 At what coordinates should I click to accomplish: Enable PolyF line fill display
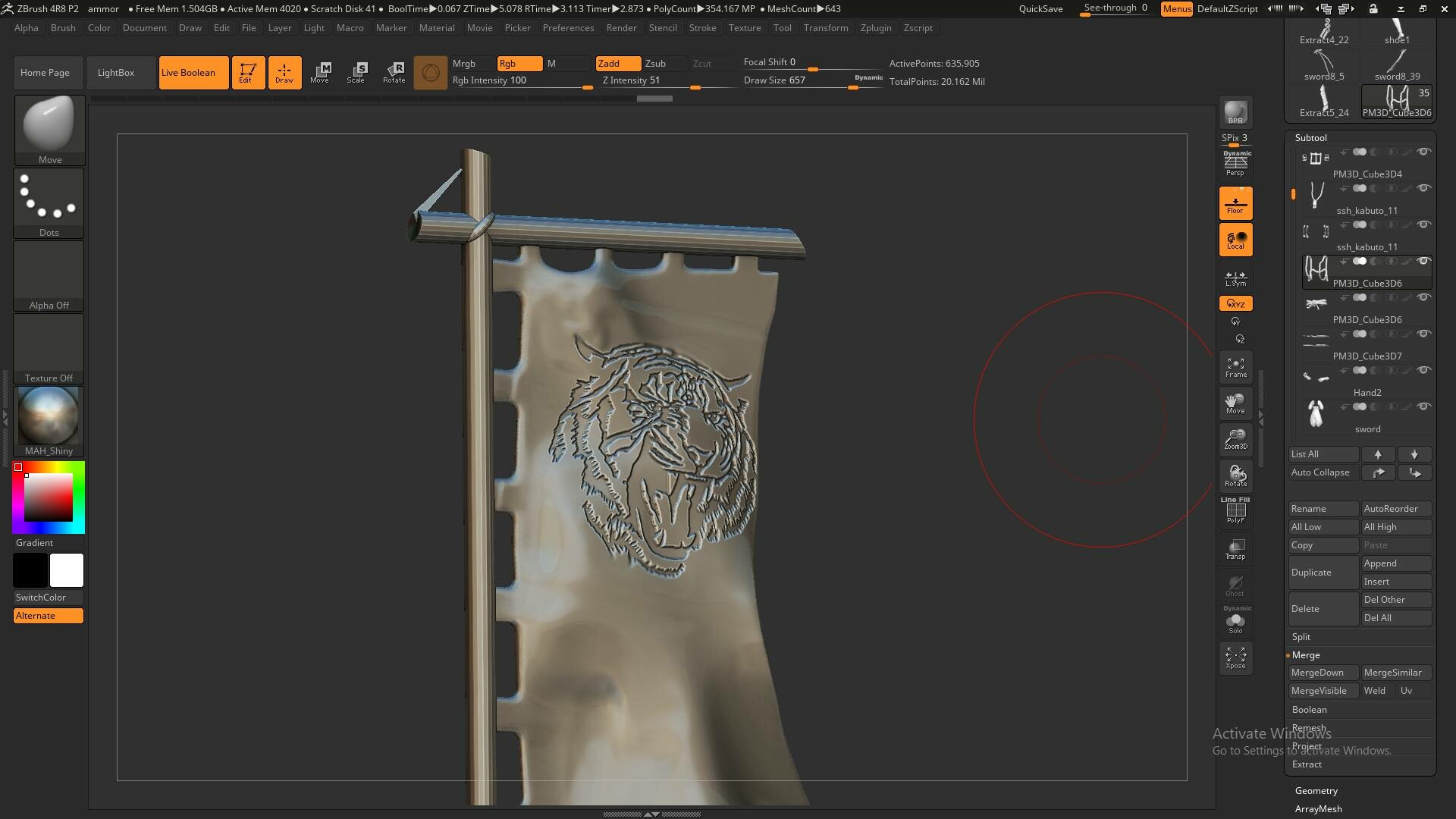[1235, 513]
